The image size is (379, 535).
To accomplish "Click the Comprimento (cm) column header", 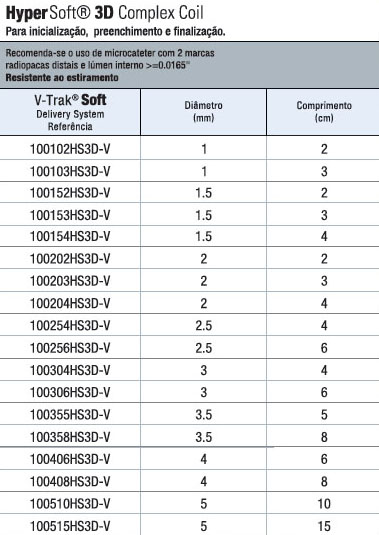I will (323, 112).
